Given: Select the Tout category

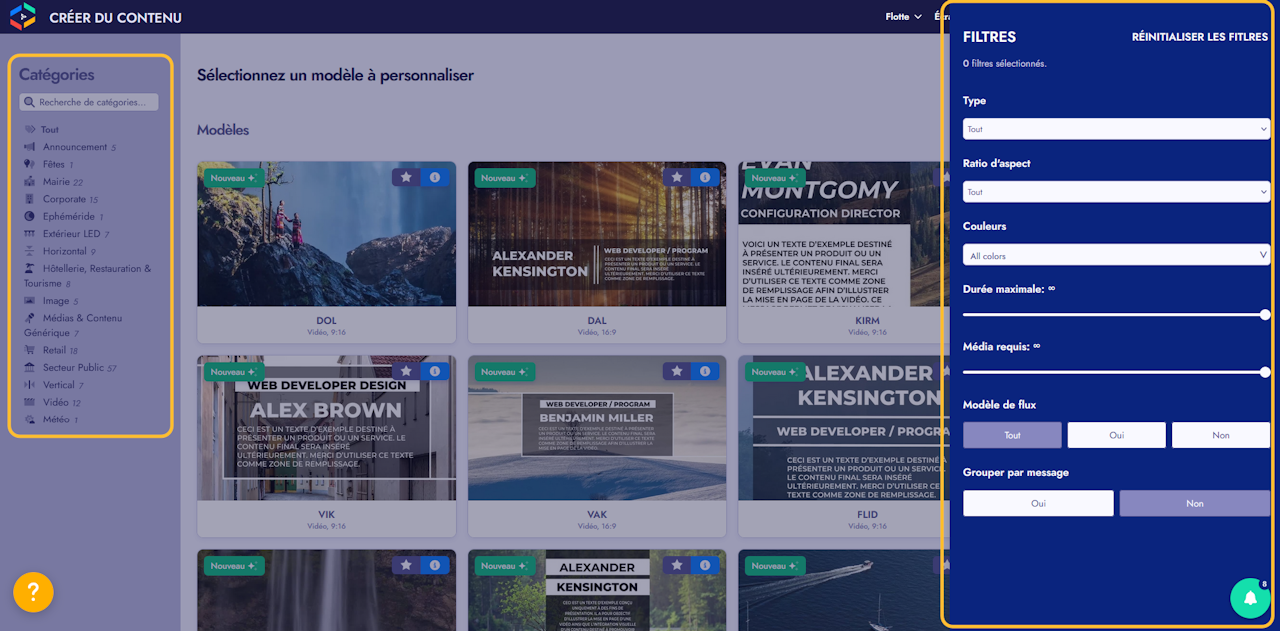Looking at the screenshot, I should (49, 130).
